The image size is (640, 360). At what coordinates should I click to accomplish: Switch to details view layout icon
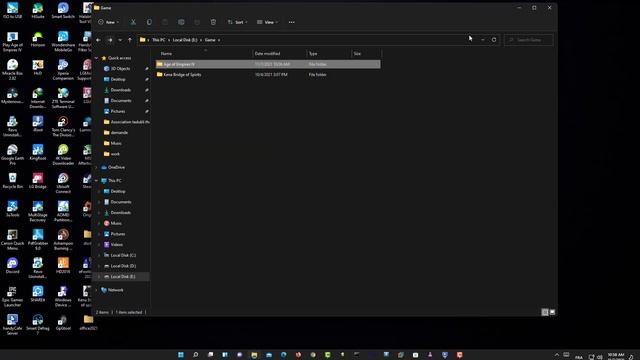[544, 312]
